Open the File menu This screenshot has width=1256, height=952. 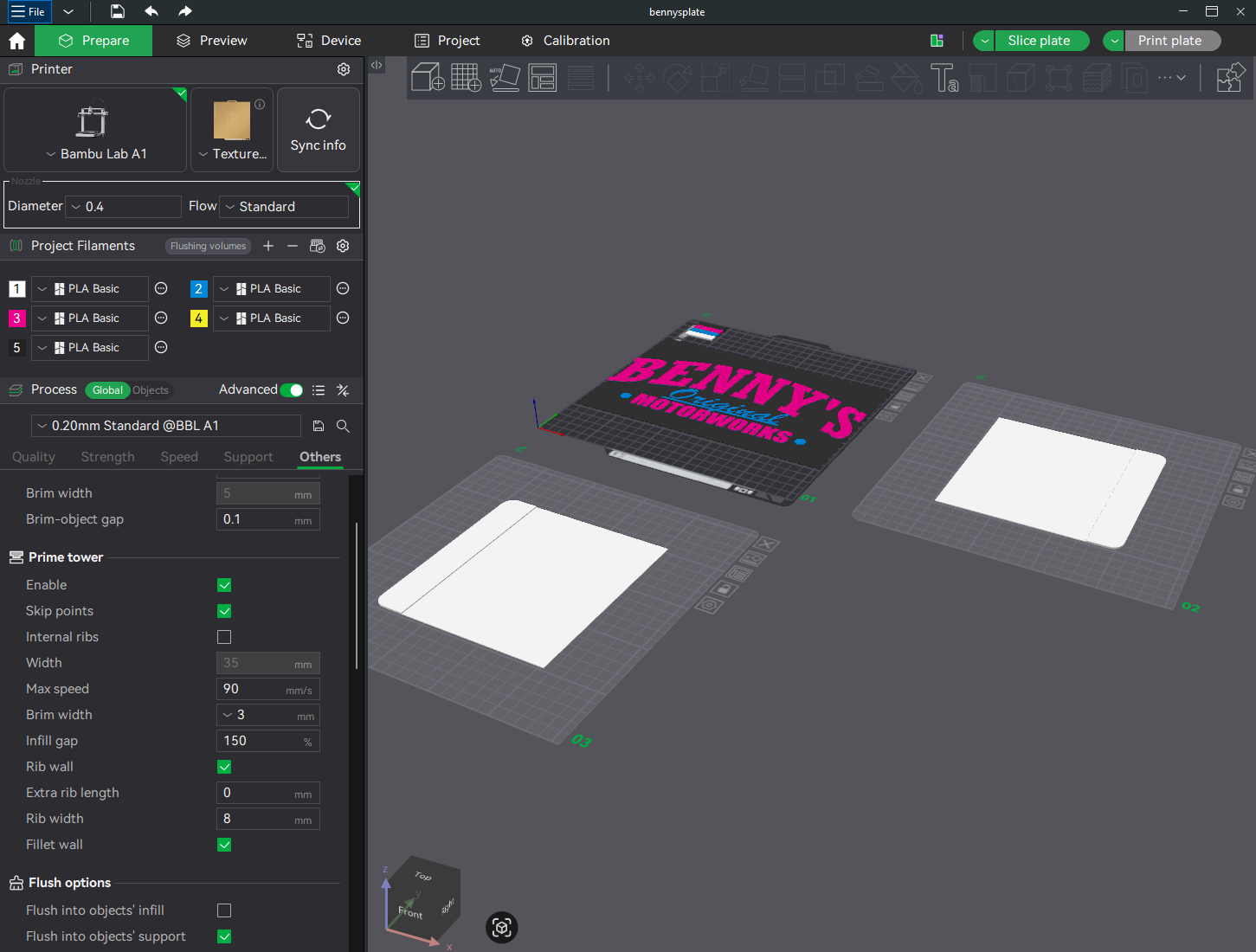pos(29,11)
